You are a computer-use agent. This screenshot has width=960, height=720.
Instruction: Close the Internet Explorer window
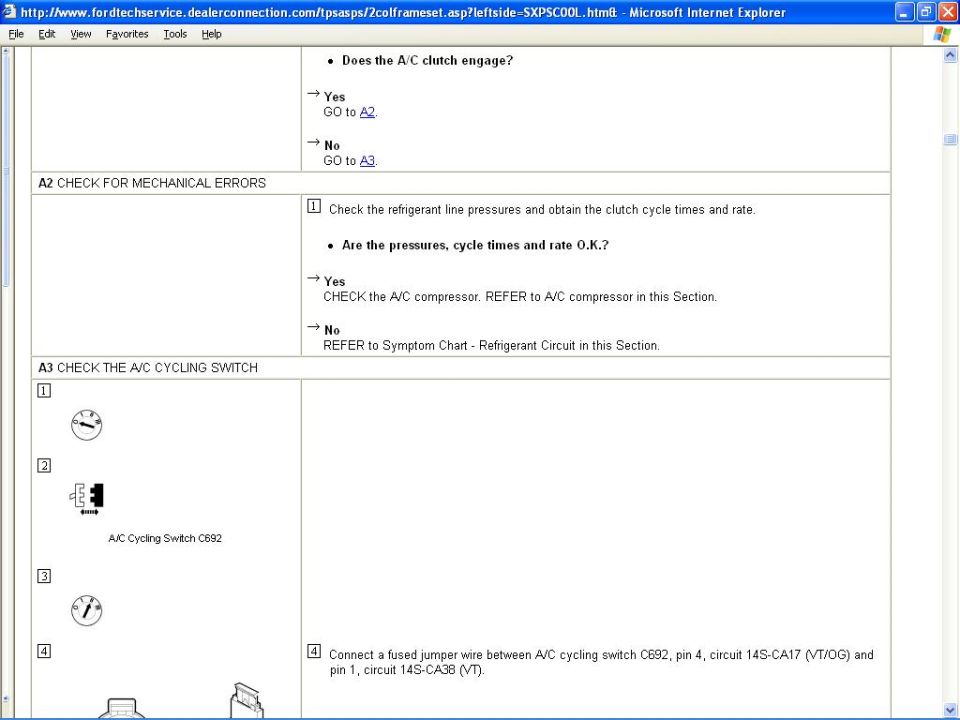click(948, 12)
